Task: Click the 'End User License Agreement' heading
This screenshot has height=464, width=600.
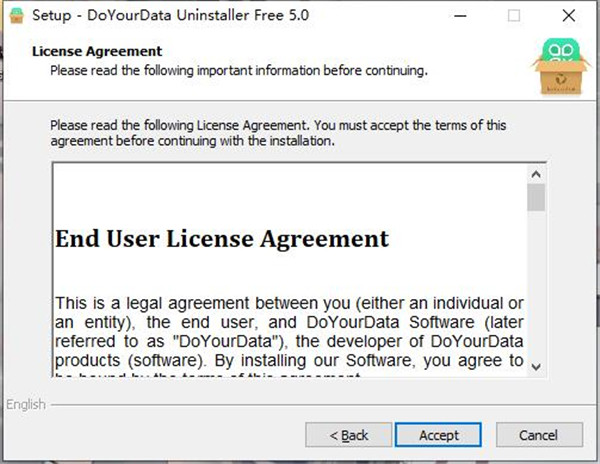Action: point(222,239)
